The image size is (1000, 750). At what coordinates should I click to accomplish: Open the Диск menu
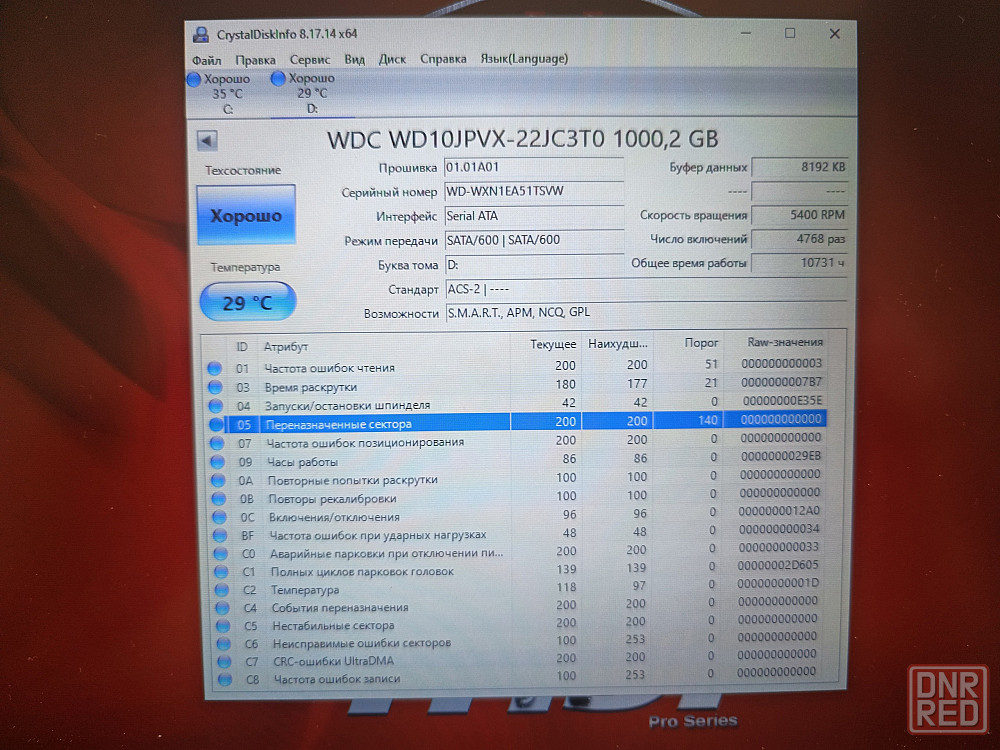392,59
